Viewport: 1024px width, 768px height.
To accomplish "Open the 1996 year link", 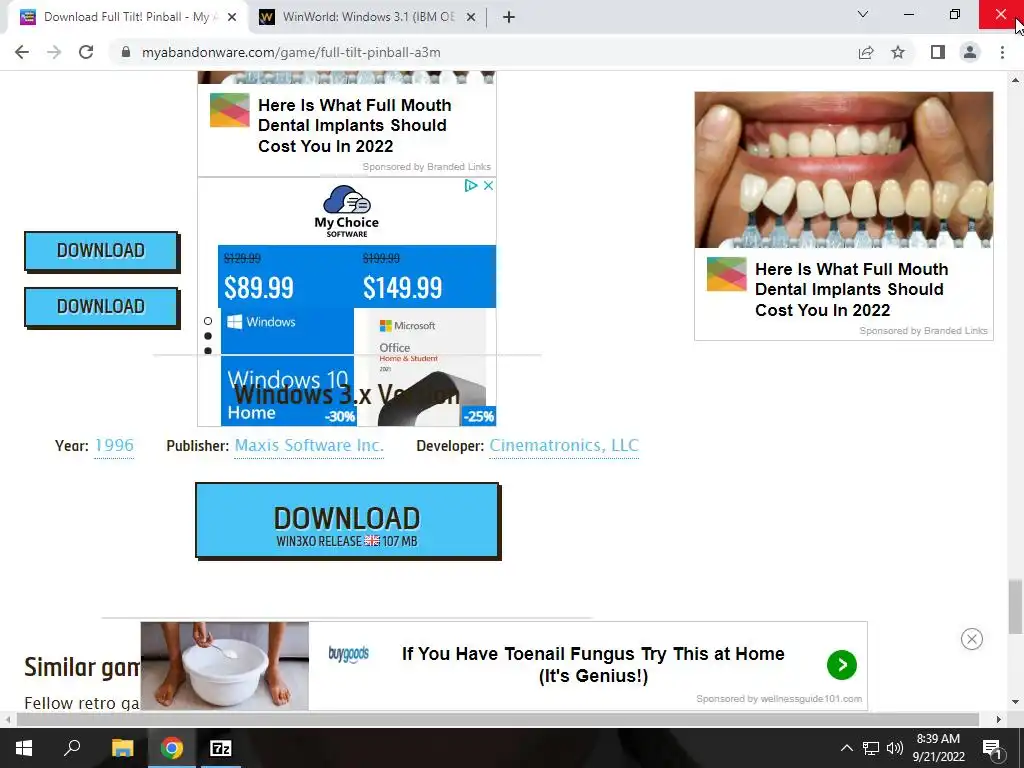I will 114,445.
